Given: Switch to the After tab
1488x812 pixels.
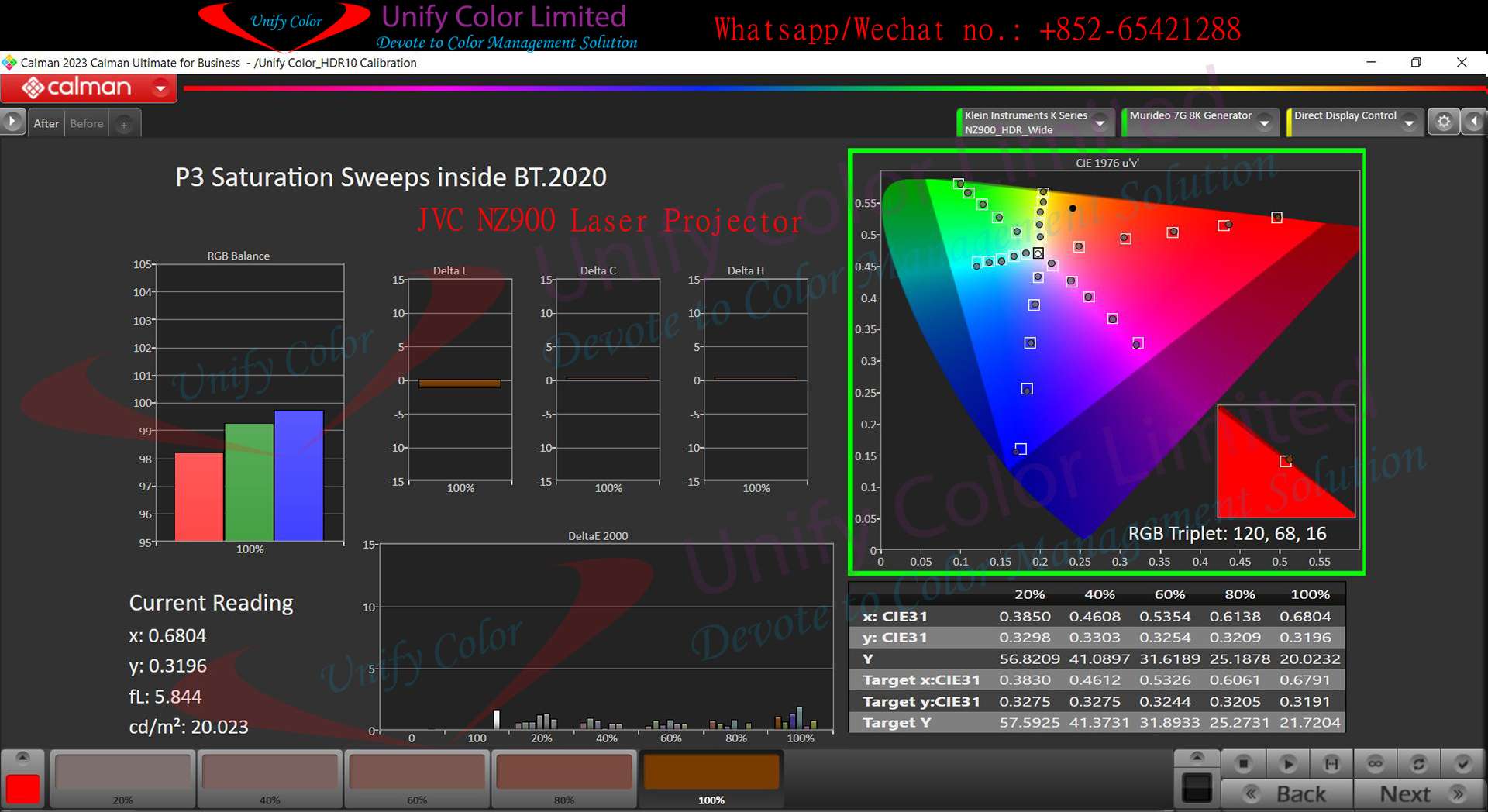Looking at the screenshot, I should 46,123.
